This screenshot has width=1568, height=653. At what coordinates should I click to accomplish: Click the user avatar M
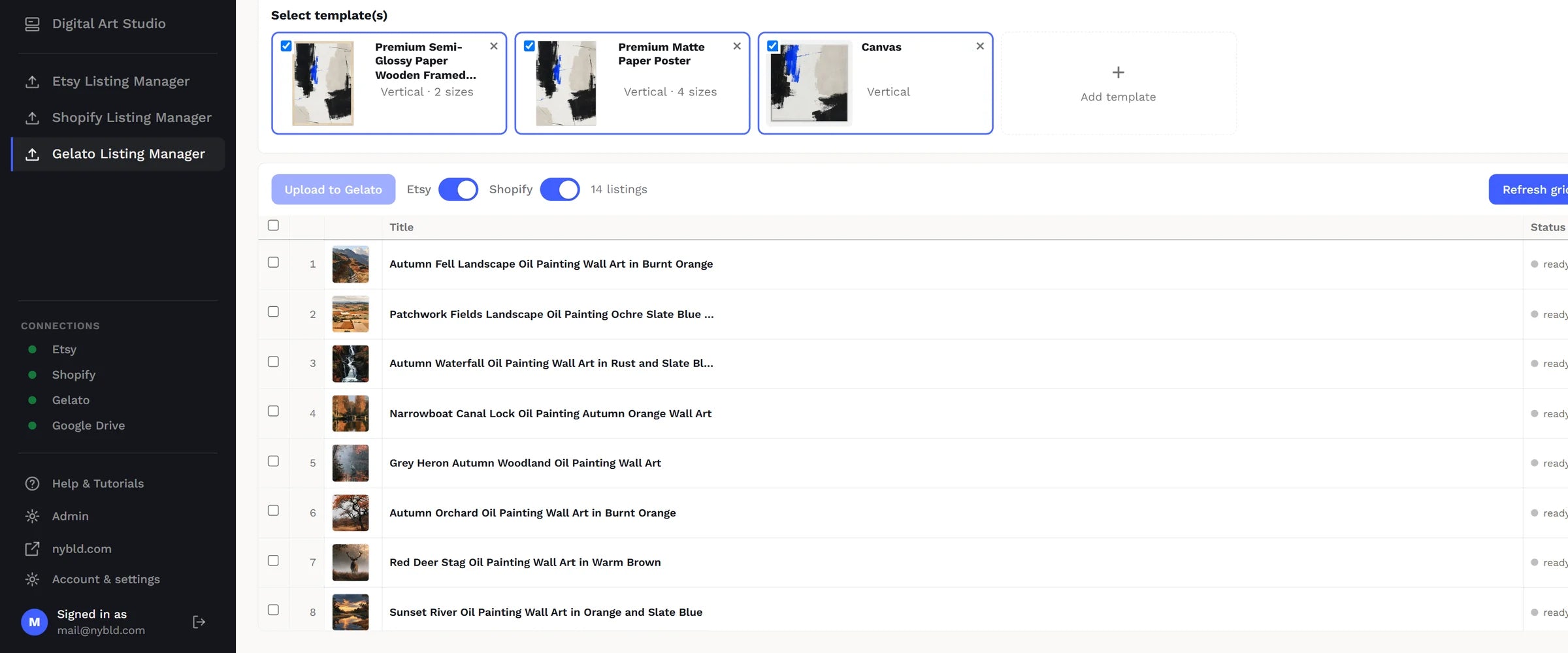coord(35,622)
